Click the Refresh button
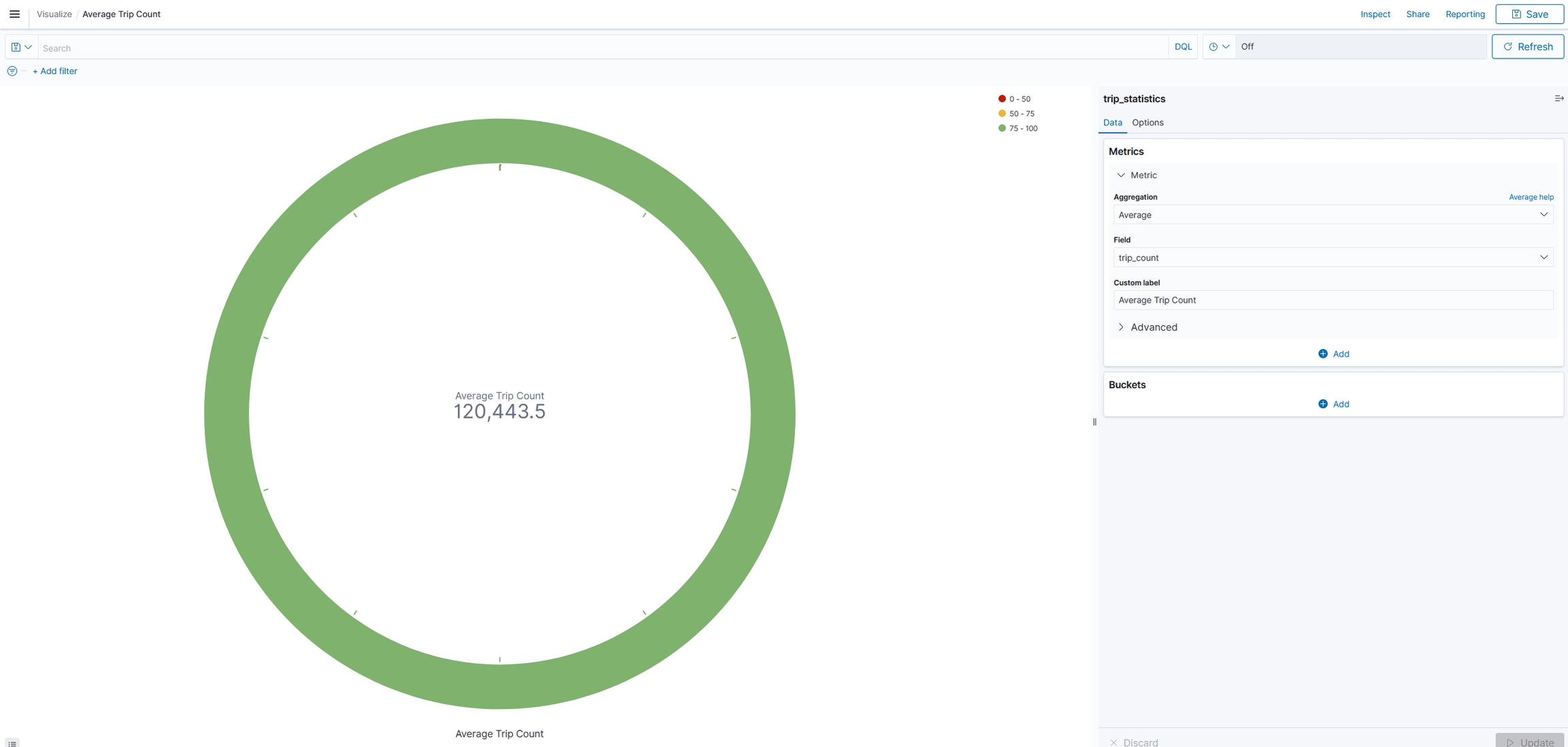The image size is (1568, 747). 1527,46
